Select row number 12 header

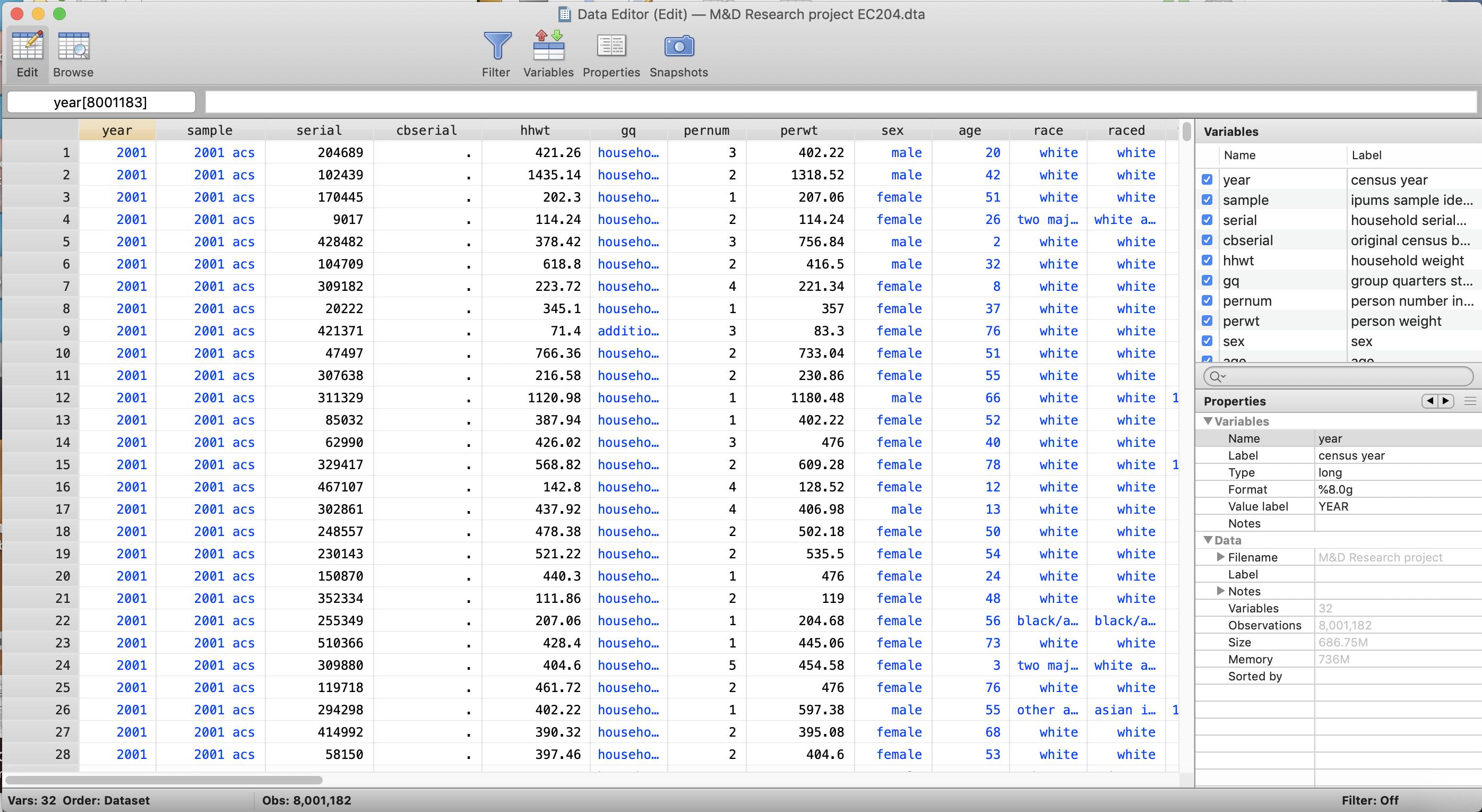point(40,398)
